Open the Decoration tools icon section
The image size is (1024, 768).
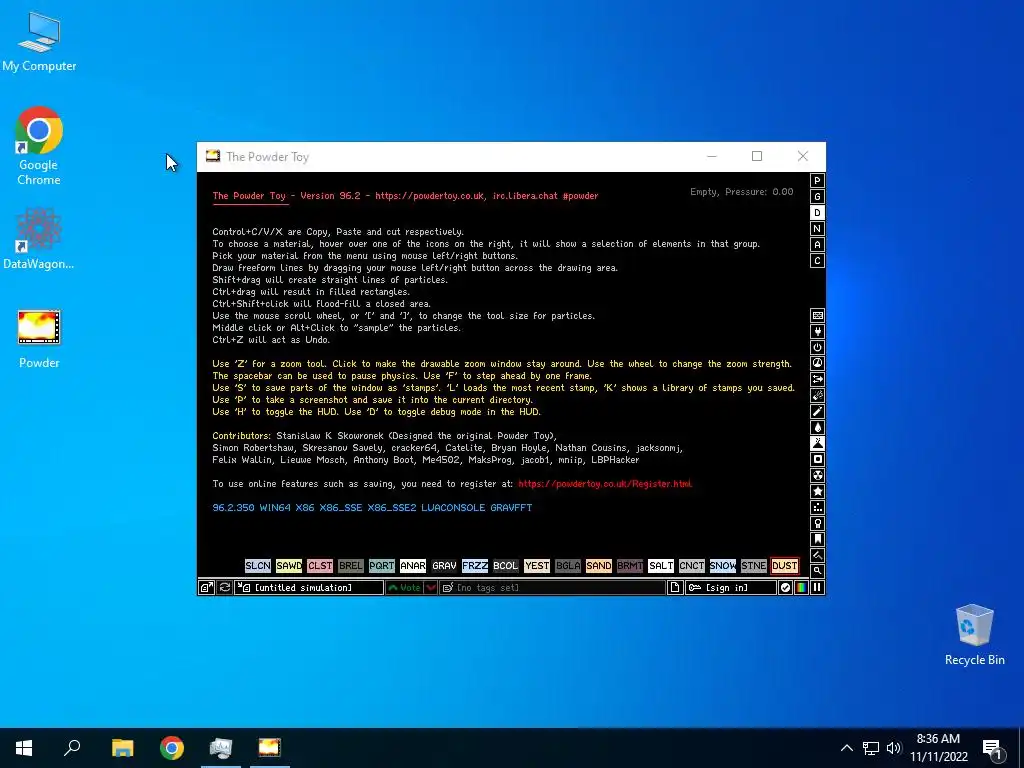click(x=817, y=555)
